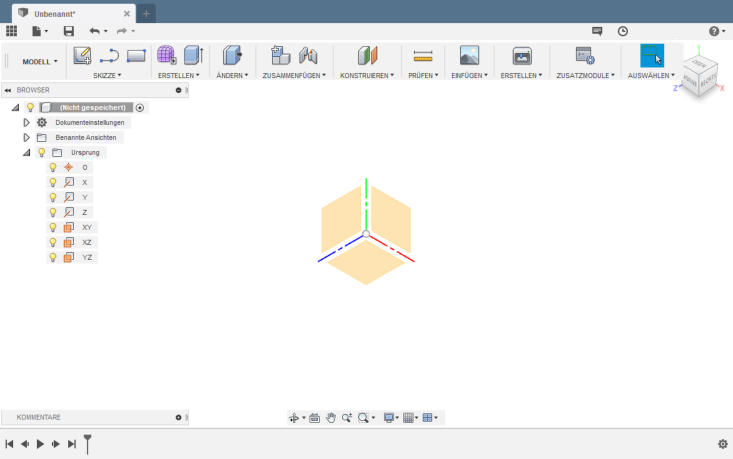Expand the Dokumenteinstellungen node
The width and height of the screenshot is (733, 459).
pos(27,122)
